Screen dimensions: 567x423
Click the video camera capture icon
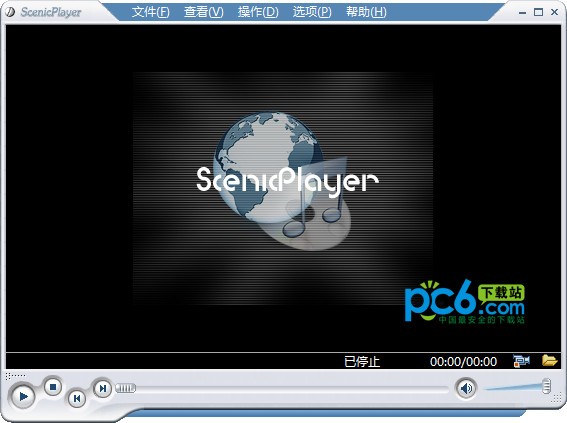[521, 361]
